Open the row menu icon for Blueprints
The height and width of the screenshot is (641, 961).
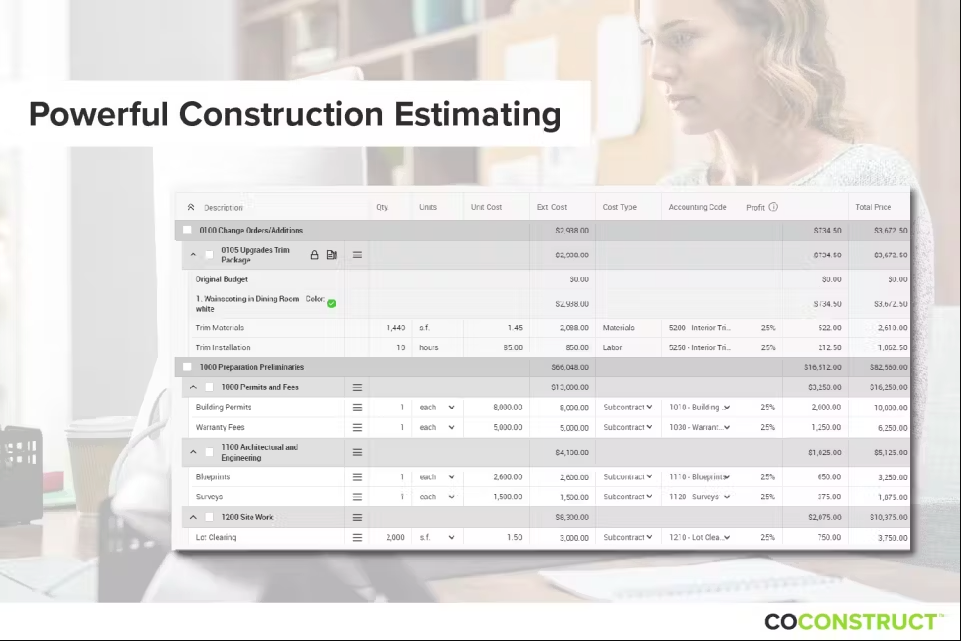pyautogui.click(x=357, y=477)
